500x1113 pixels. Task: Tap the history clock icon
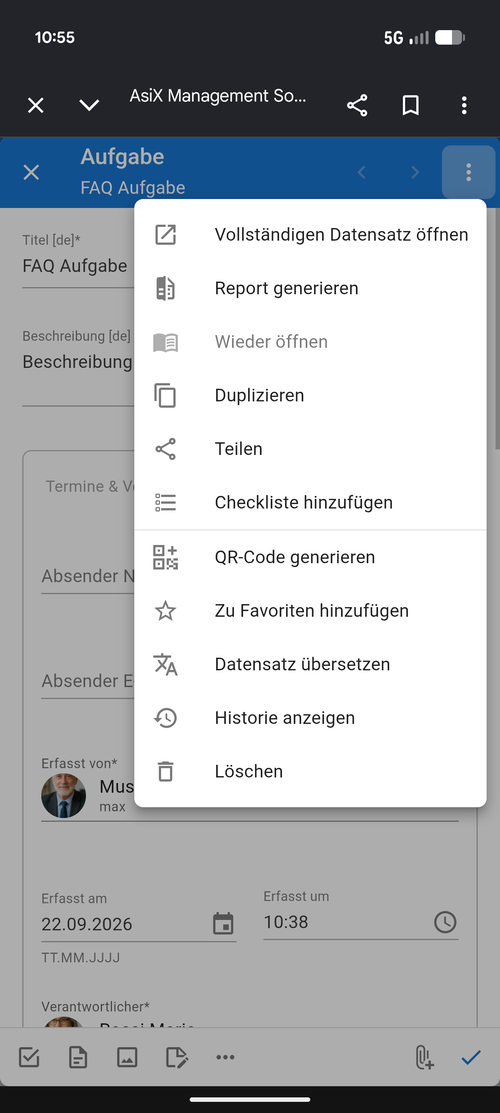[x=165, y=718]
